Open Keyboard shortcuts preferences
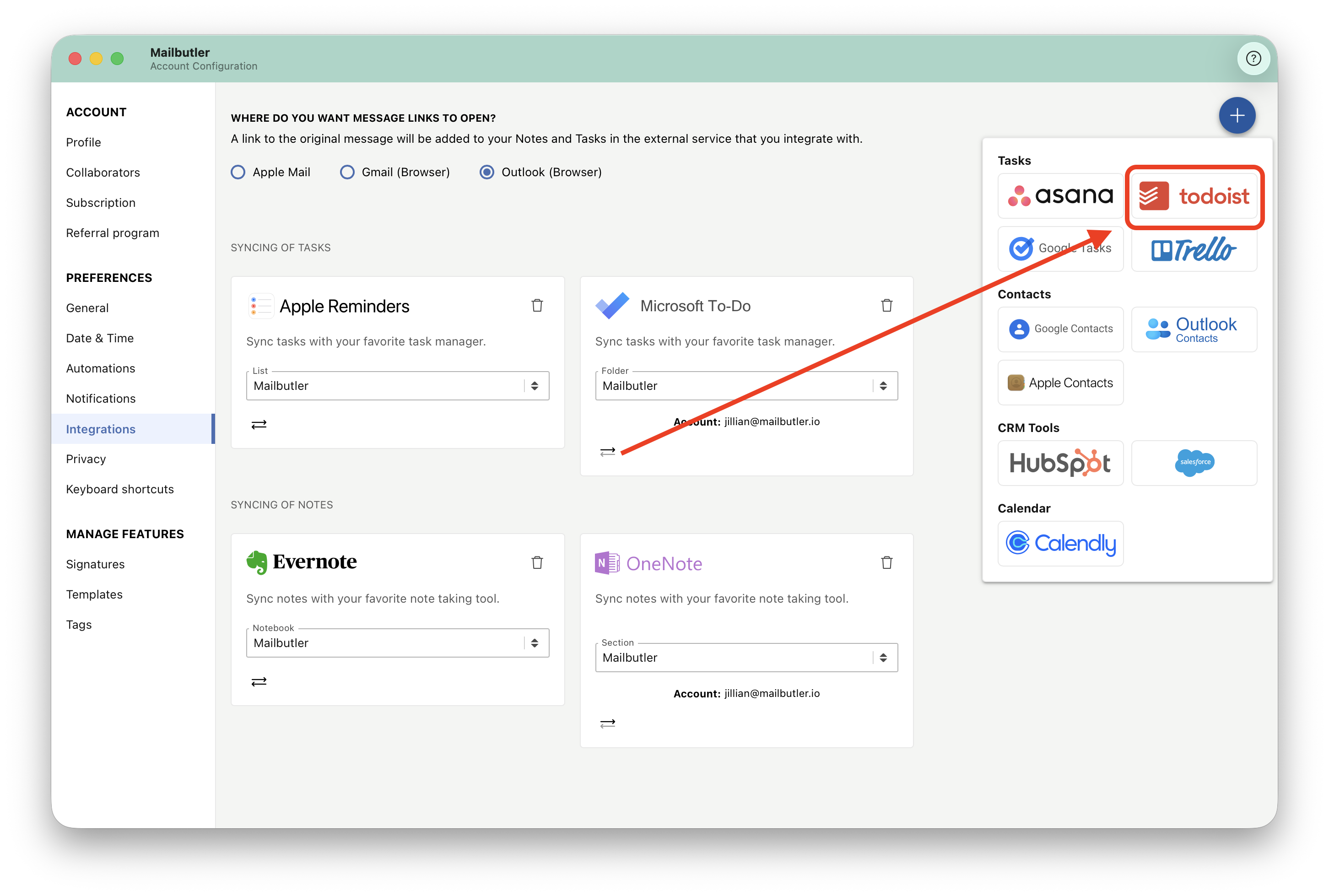The image size is (1329, 896). [x=120, y=489]
